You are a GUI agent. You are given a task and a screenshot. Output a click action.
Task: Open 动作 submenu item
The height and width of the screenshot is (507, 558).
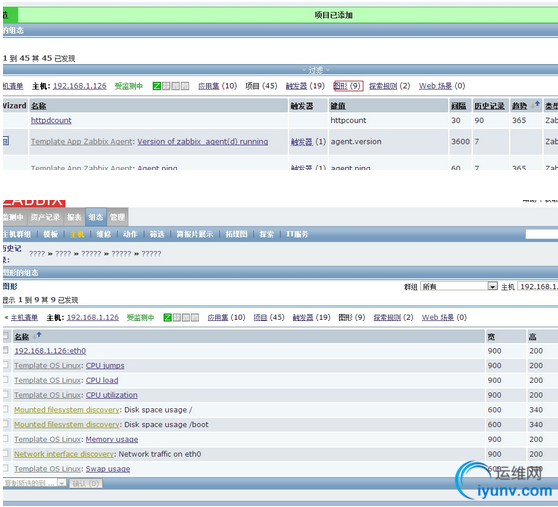click(x=130, y=234)
